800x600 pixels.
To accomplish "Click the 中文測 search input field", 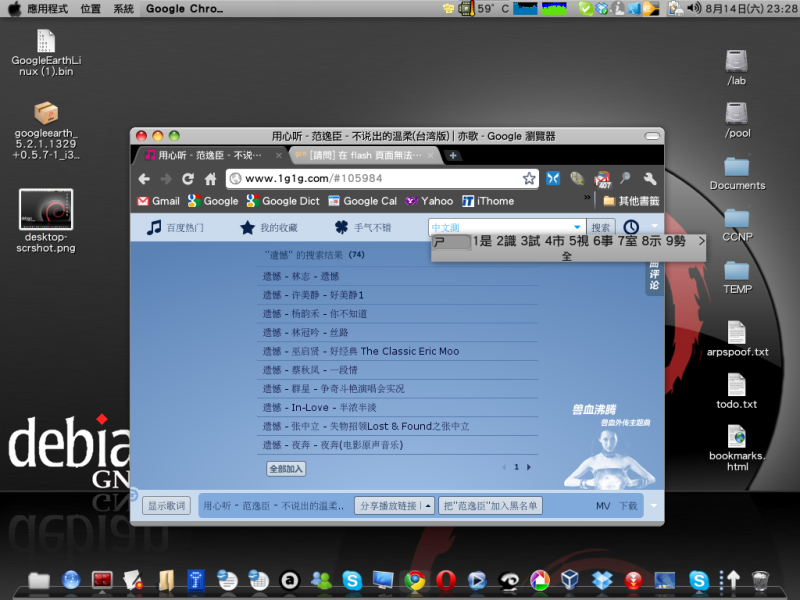I will [500, 228].
